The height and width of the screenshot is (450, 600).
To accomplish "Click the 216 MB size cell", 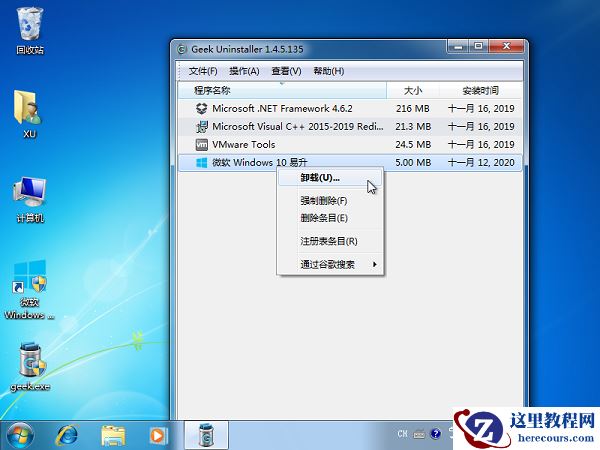I will coord(412,109).
